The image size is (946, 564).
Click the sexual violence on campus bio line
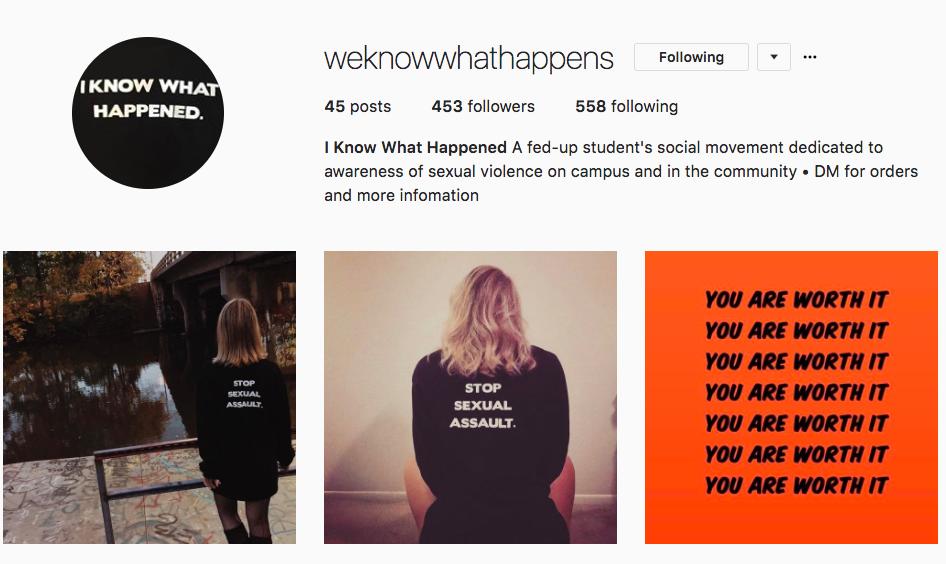[560, 171]
